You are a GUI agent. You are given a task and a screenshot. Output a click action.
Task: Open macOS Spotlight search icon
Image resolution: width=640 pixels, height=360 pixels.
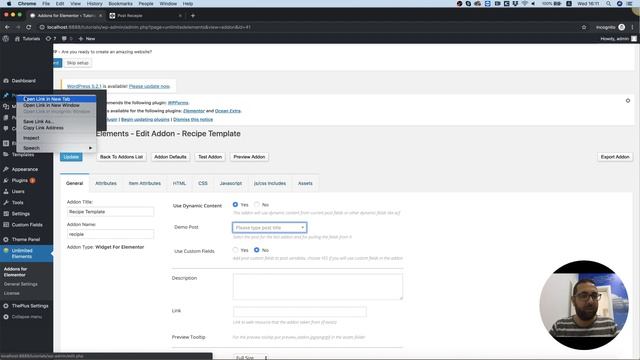(609, 4)
